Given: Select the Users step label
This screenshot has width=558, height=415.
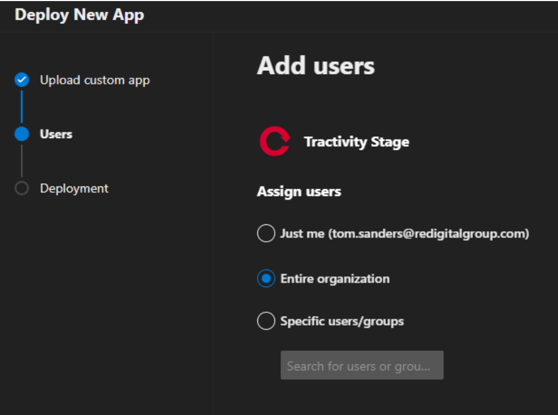Looking at the screenshot, I should (56, 134).
